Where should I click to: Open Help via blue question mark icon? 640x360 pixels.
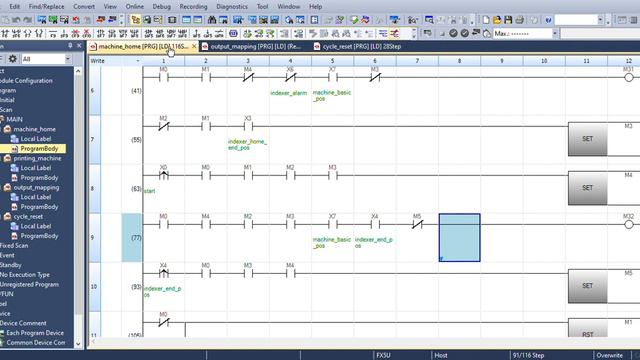click(x=548, y=20)
